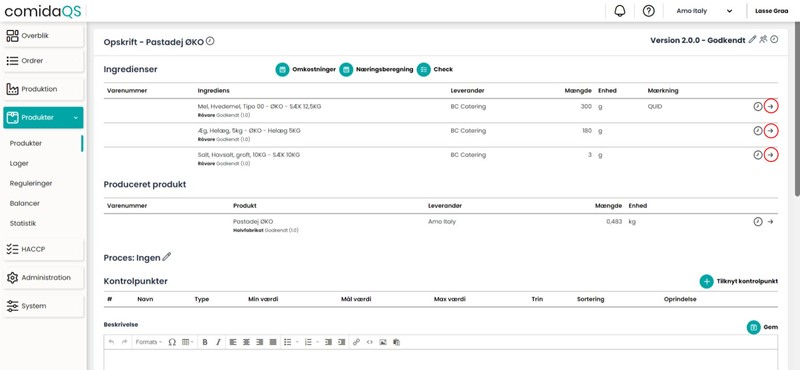Align text left in editor

[x=233, y=342]
